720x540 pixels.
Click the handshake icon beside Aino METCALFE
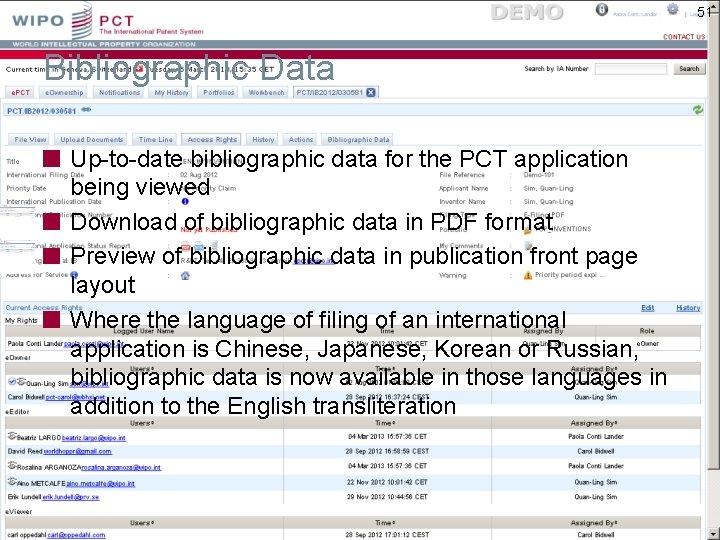(x=12, y=482)
